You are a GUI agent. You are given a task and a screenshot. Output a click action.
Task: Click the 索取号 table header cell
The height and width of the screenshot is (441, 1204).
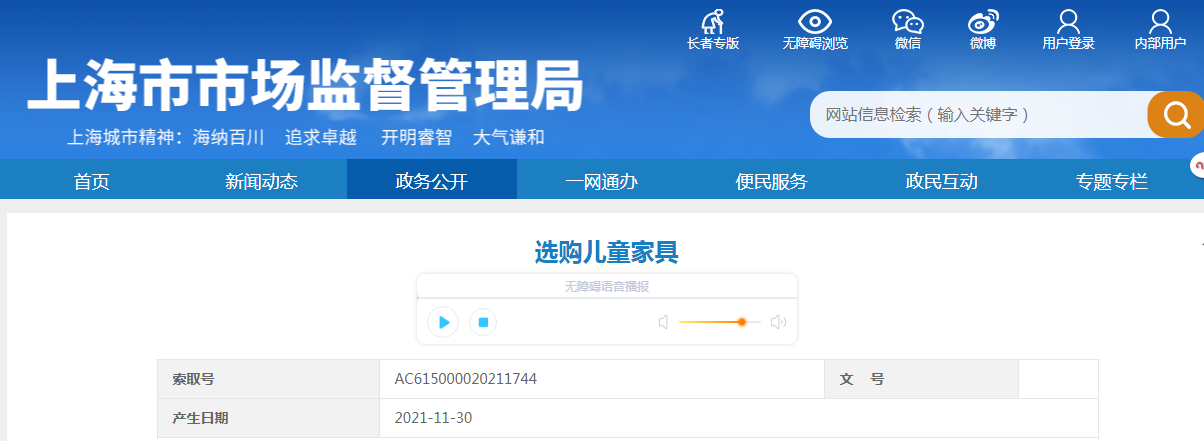pyautogui.click(x=268, y=379)
